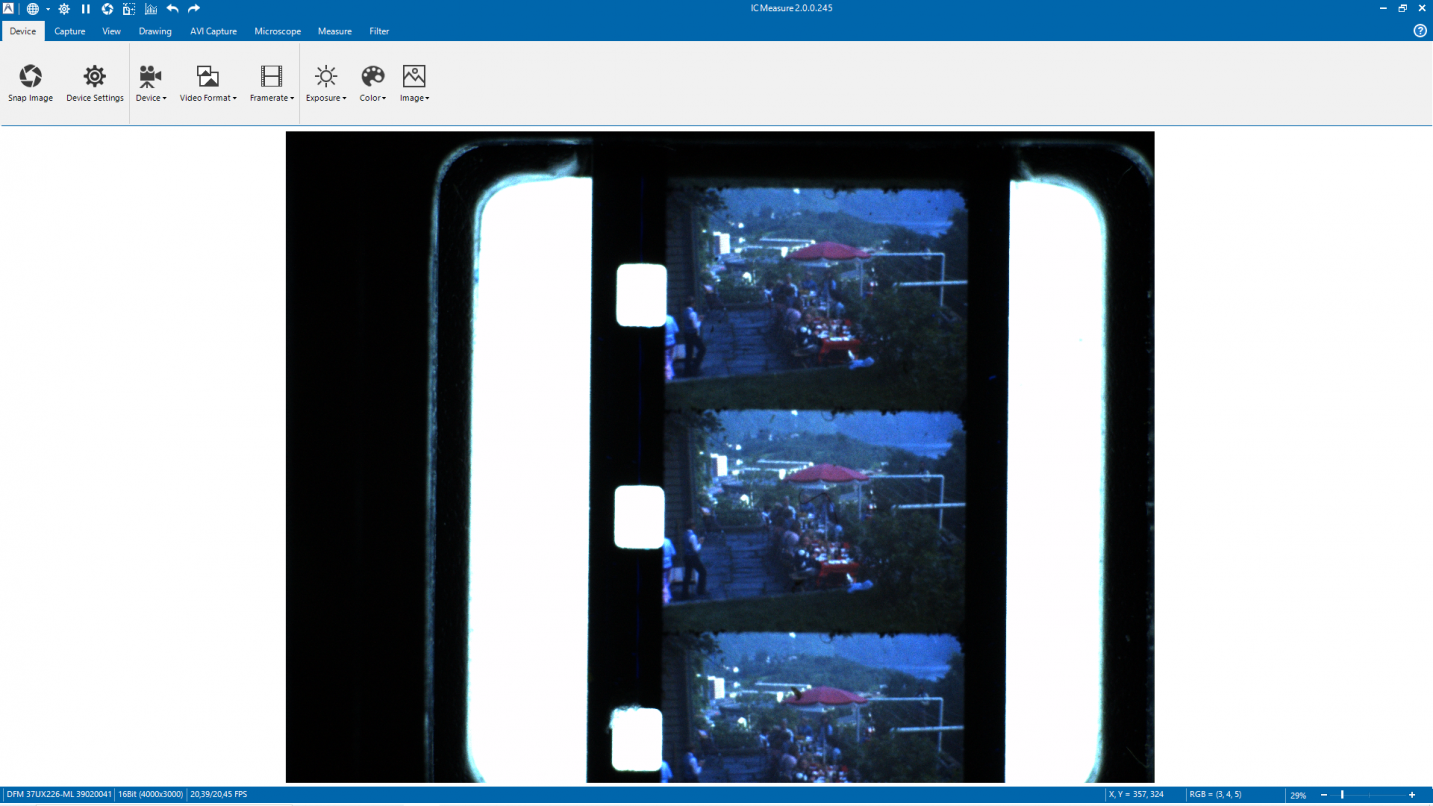Screen dimensions: 1433x806
Task: Open the Filter tab
Action: (379, 31)
